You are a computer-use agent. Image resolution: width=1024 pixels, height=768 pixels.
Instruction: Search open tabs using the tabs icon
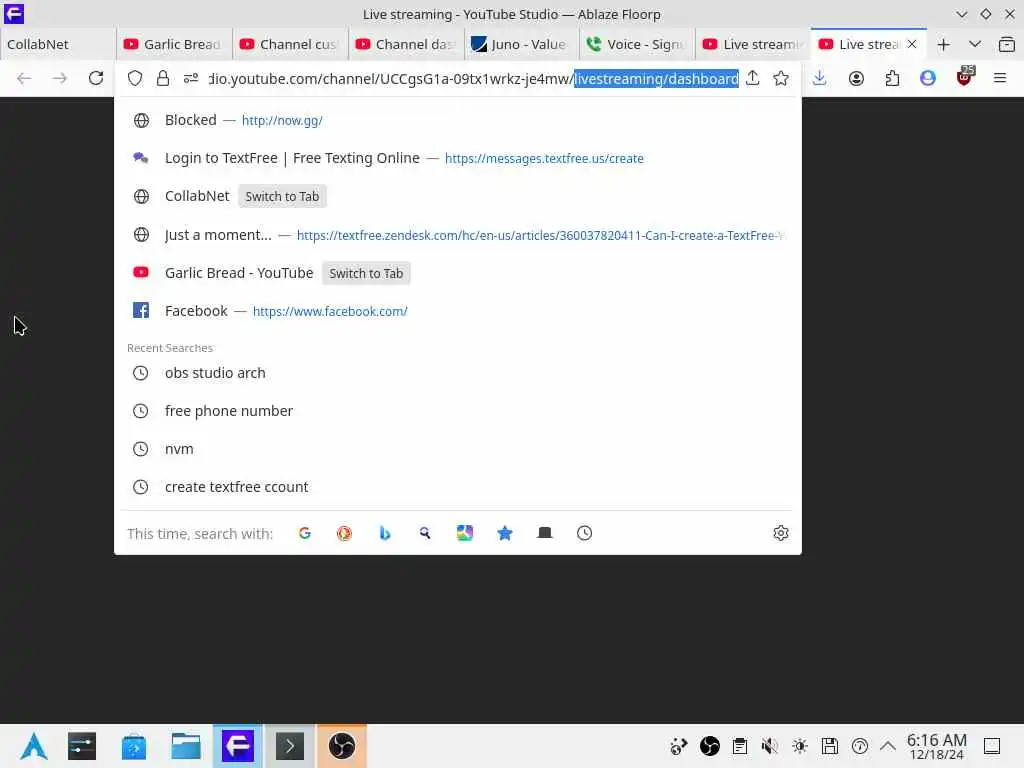pyautogui.click(x=545, y=533)
